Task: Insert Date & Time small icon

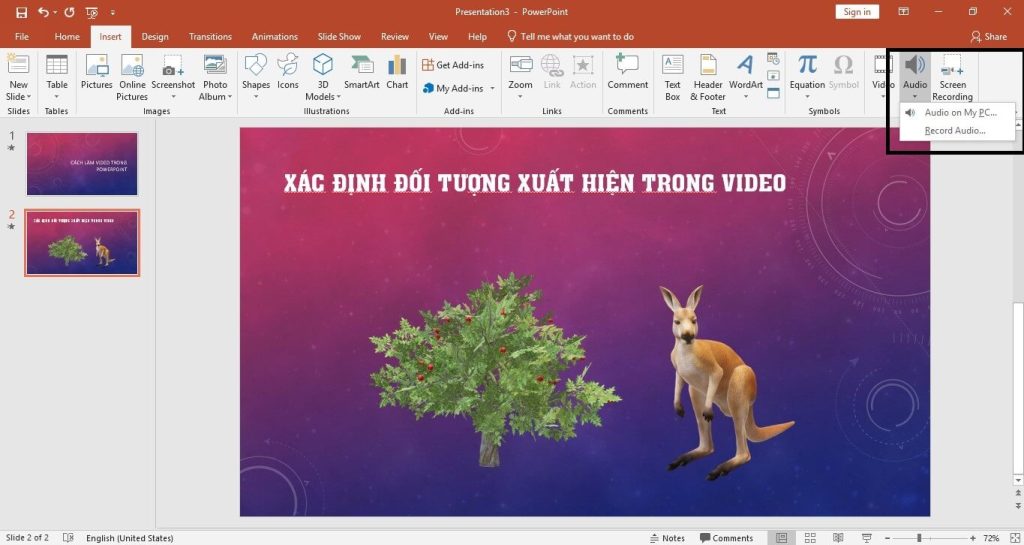Action: [x=773, y=59]
